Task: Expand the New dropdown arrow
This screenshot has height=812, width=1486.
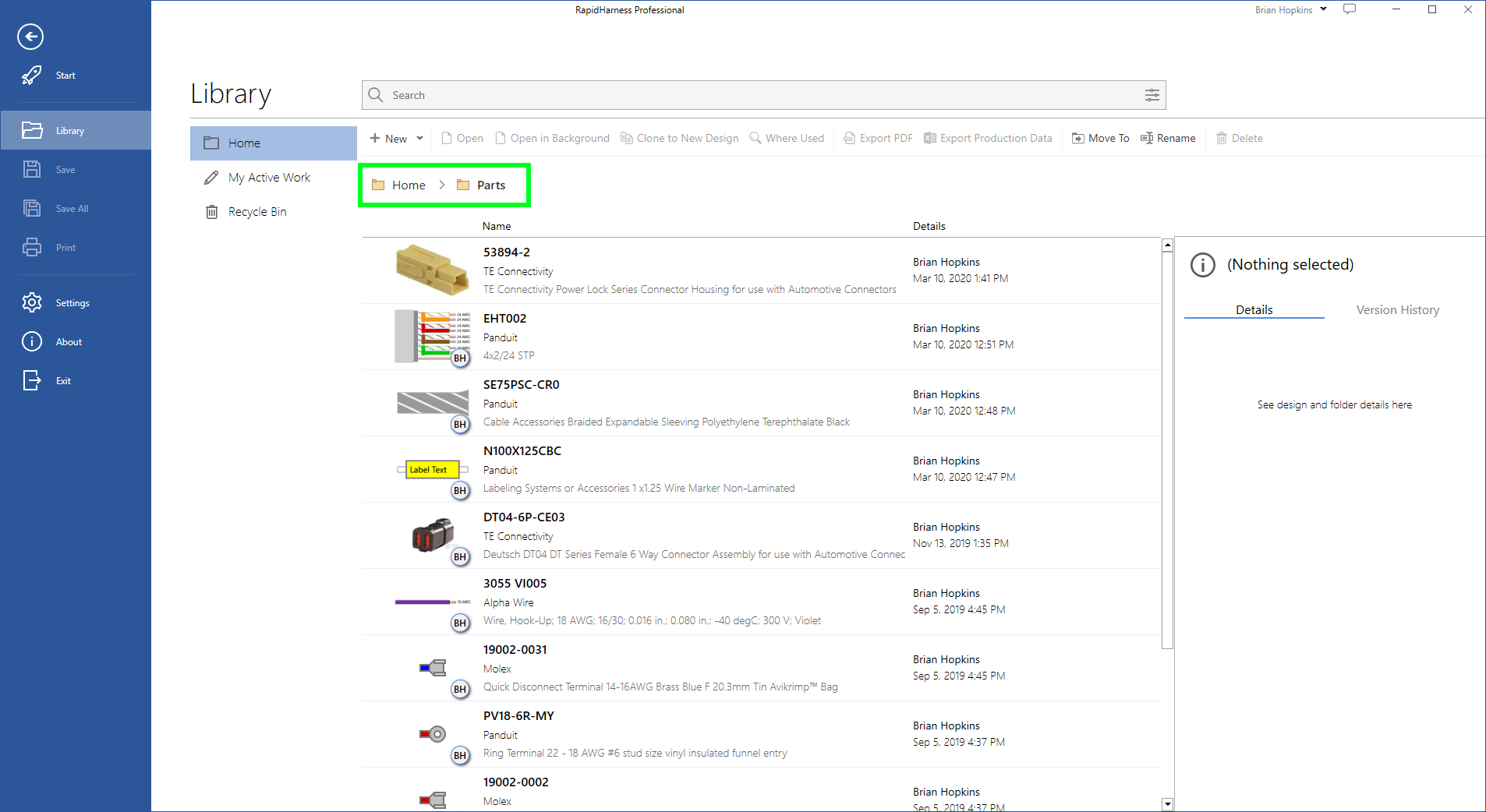Action: pyautogui.click(x=419, y=138)
